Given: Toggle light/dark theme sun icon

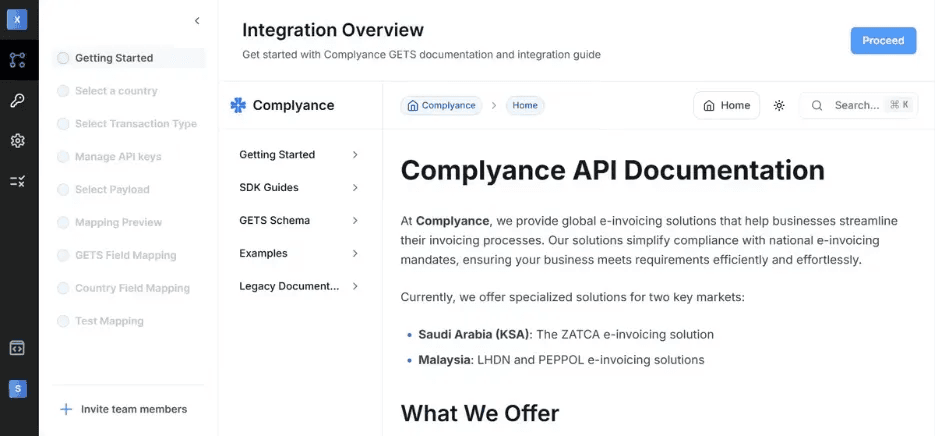Looking at the screenshot, I should tap(779, 105).
